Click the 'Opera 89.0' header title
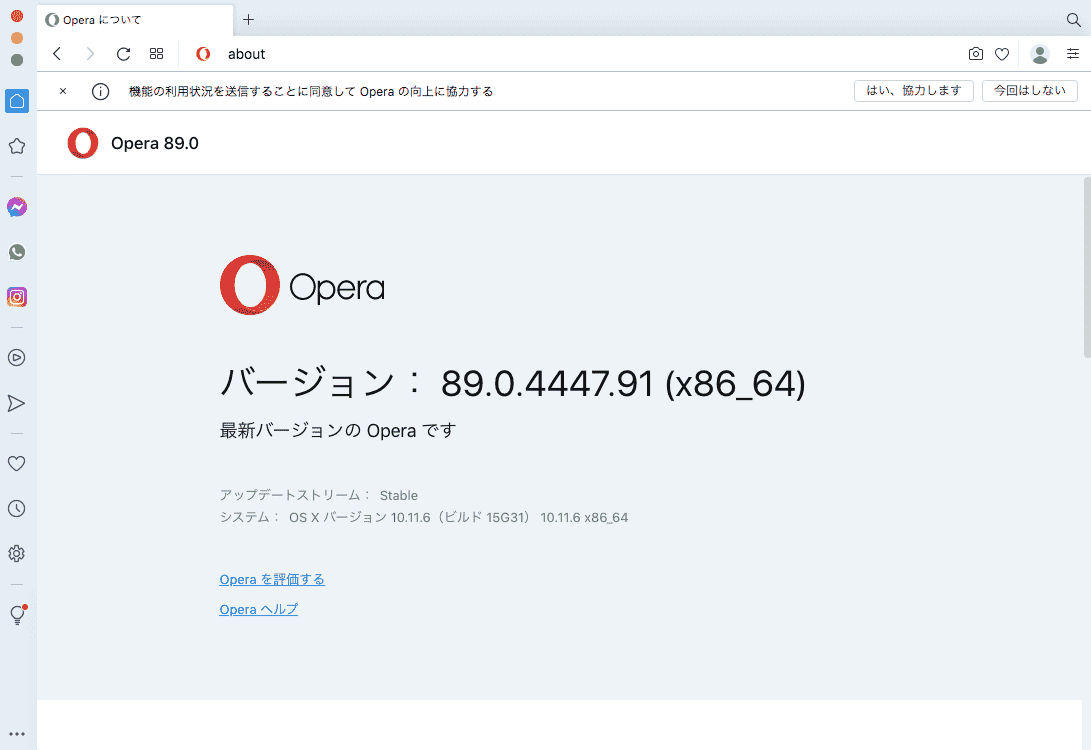The width and height of the screenshot is (1091, 750). coord(154,143)
